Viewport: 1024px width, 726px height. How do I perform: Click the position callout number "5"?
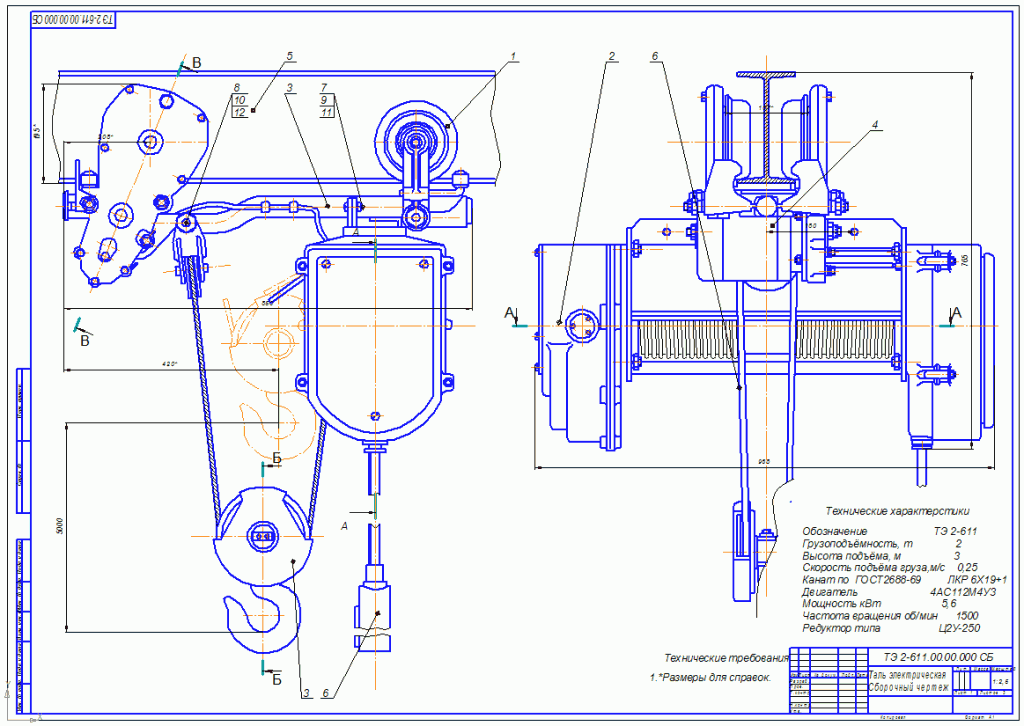(289, 56)
